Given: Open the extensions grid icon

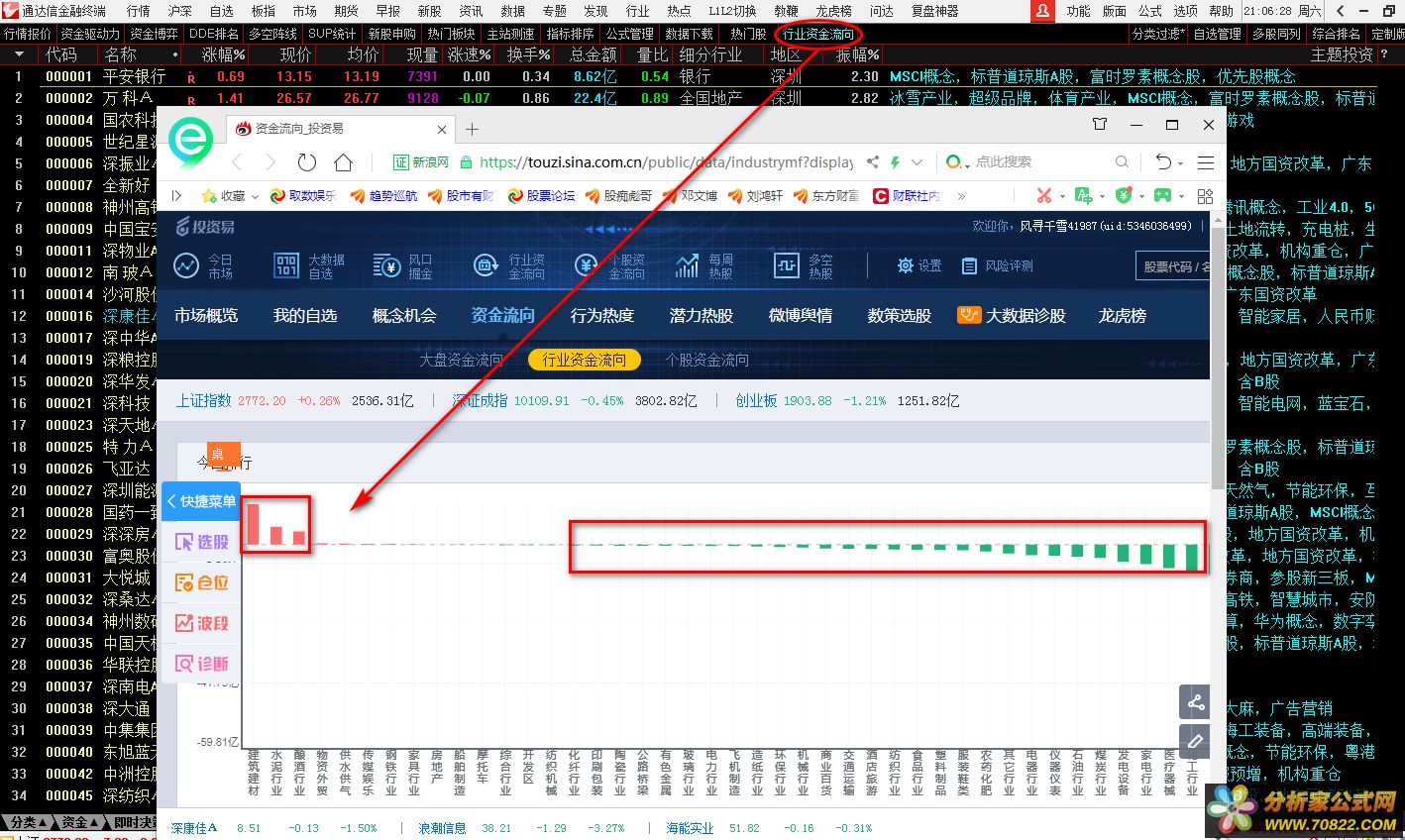Looking at the screenshot, I should [x=1205, y=195].
